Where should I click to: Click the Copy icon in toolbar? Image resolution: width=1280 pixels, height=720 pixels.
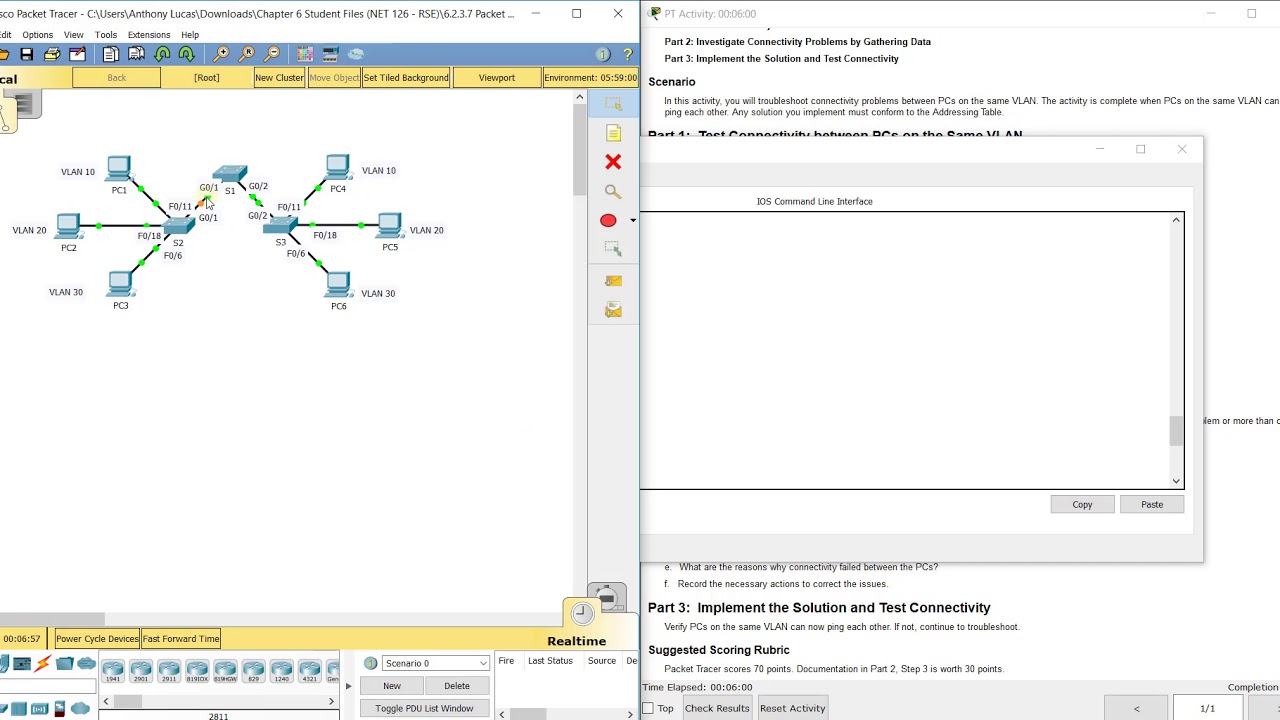(x=111, y=54)
